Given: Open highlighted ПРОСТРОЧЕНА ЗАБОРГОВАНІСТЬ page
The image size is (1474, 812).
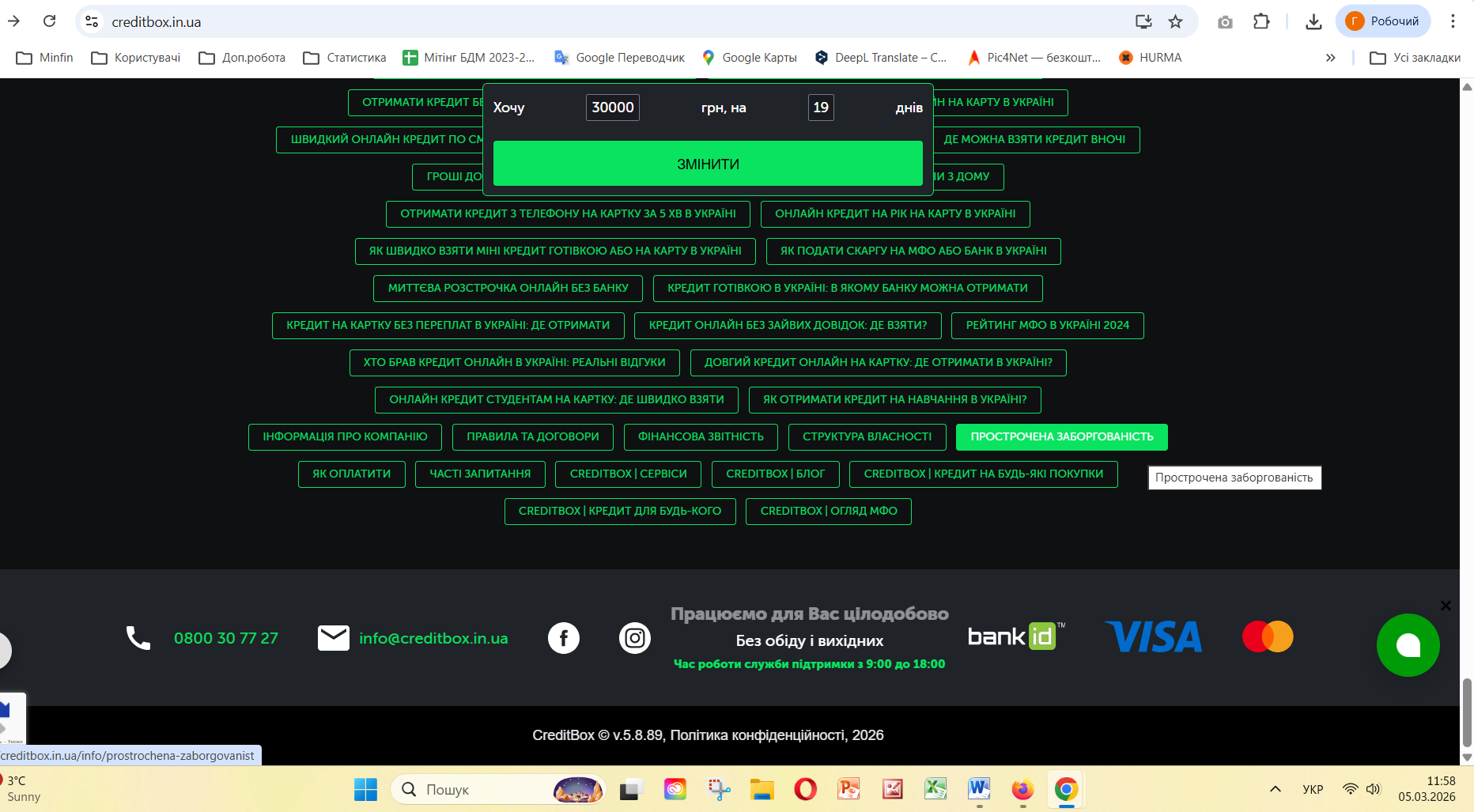Looking at the screenshot, I should point(1062,436).
